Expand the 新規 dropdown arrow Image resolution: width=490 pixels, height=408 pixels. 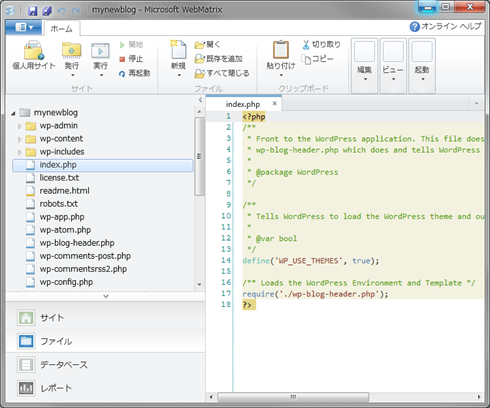[x=179, y=75]
